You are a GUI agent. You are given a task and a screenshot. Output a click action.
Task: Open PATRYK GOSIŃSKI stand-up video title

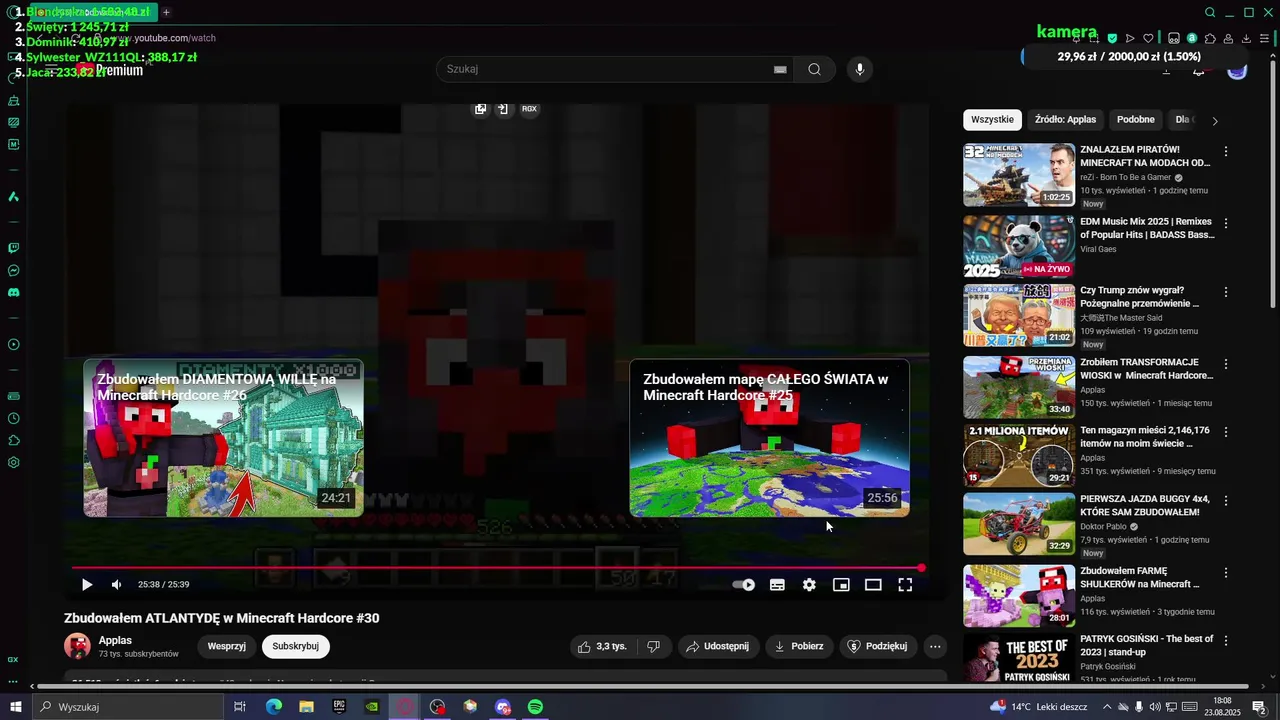(1146, 645)
